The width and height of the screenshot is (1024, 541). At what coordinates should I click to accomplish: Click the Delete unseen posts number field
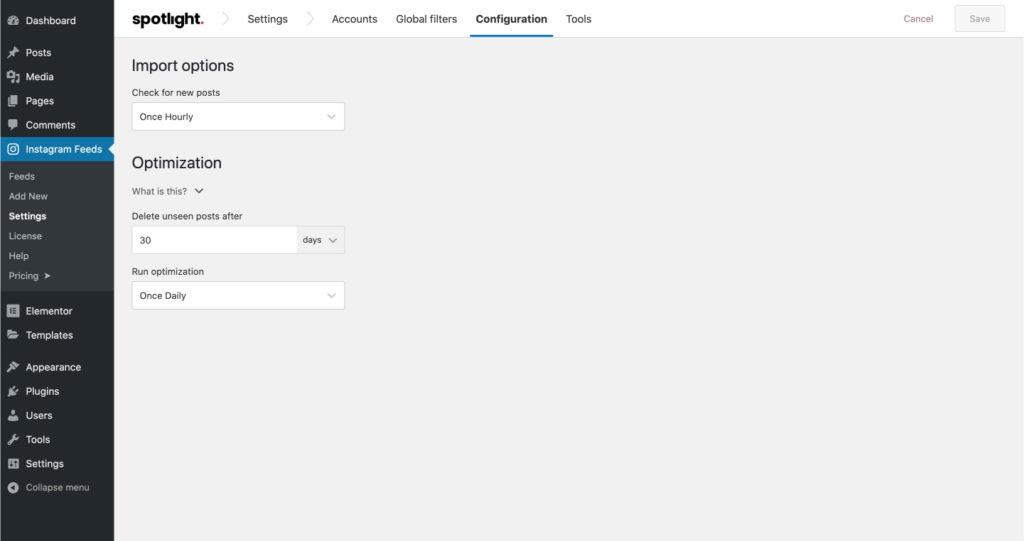214,240
